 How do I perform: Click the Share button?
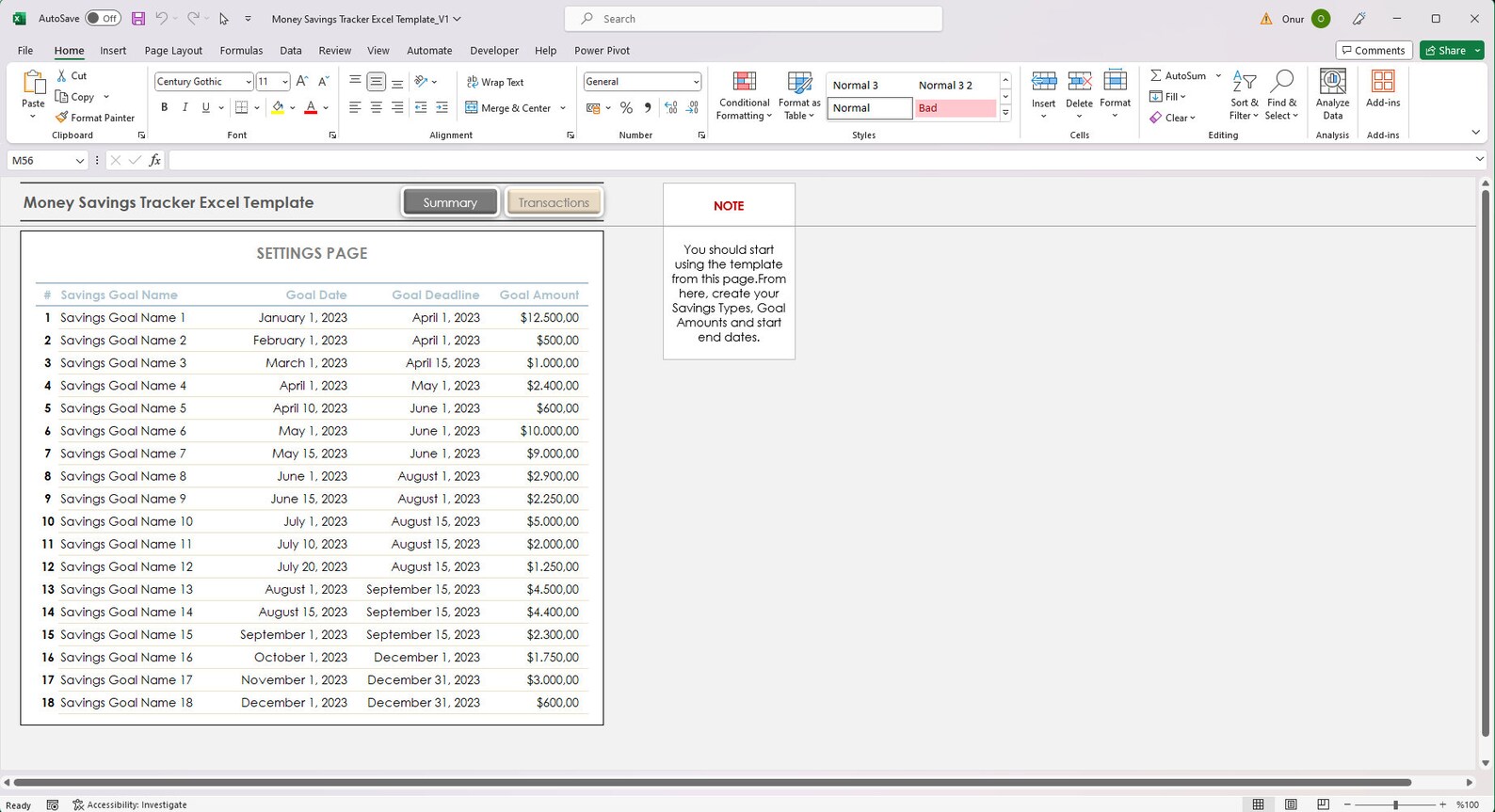pyautogui.click(x=1445, y=51)
